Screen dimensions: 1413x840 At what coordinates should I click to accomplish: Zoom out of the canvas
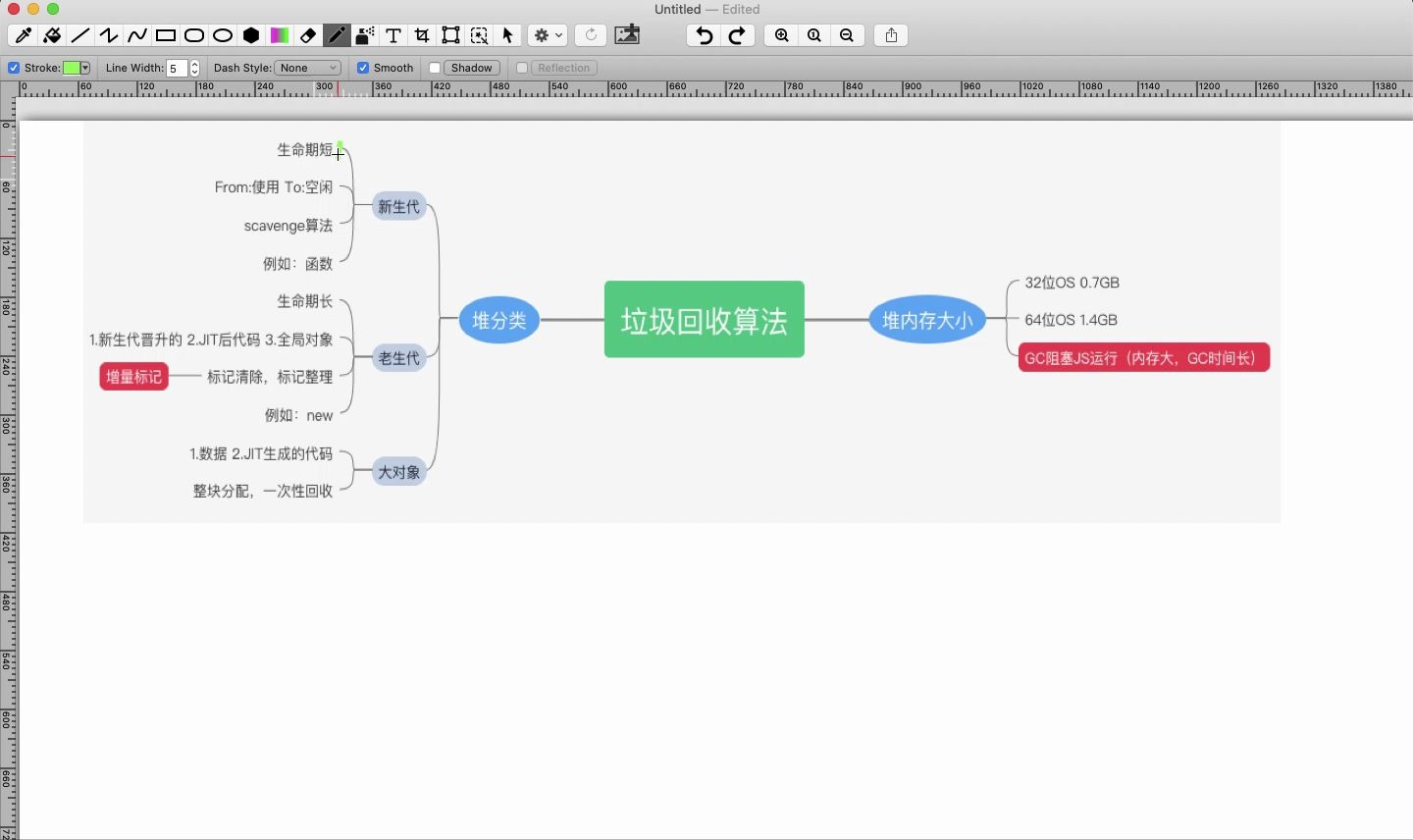tap(848, 35)
